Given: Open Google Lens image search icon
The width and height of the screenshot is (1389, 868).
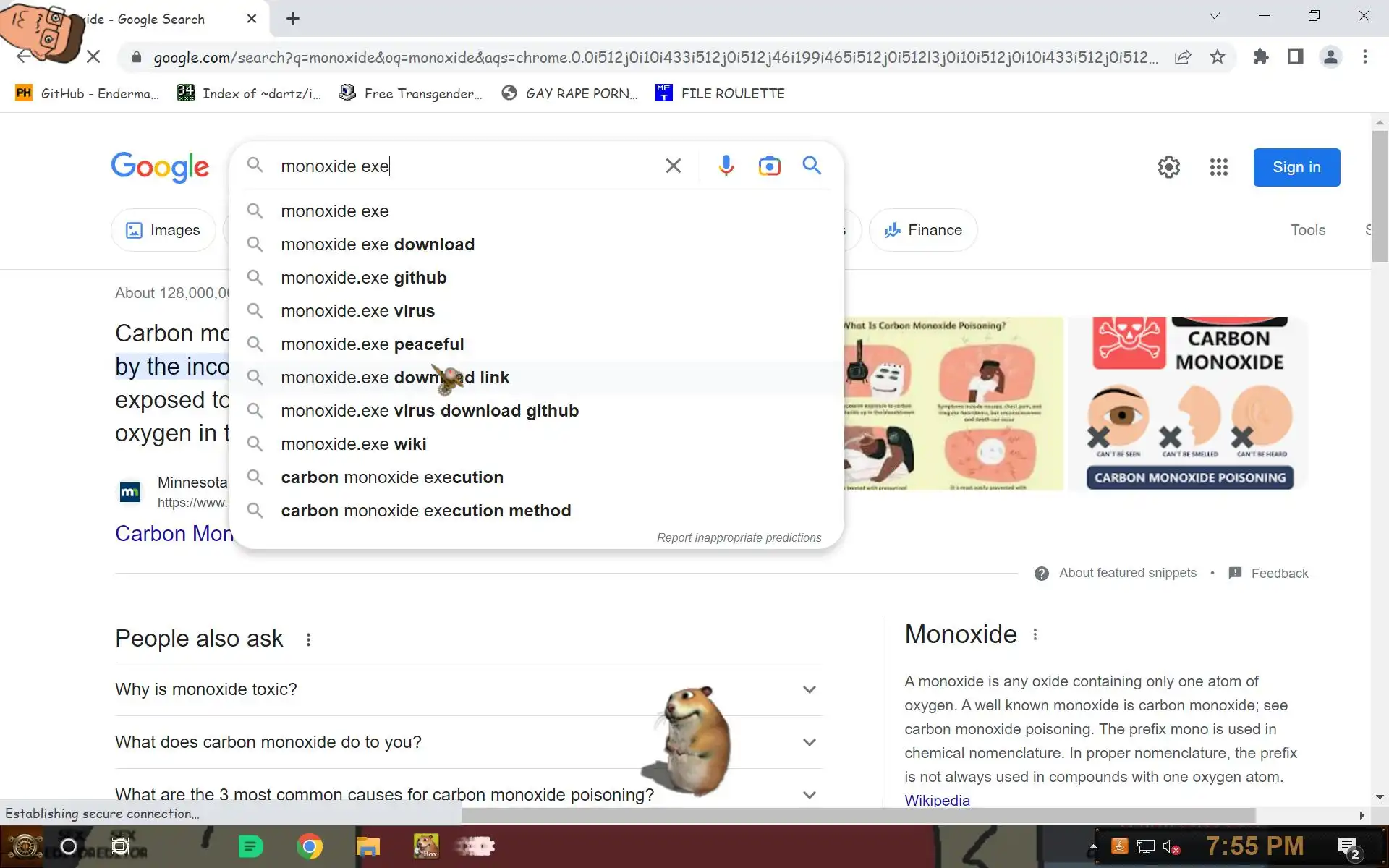Looking at the screenshot, I should click(x=769, y=166).
